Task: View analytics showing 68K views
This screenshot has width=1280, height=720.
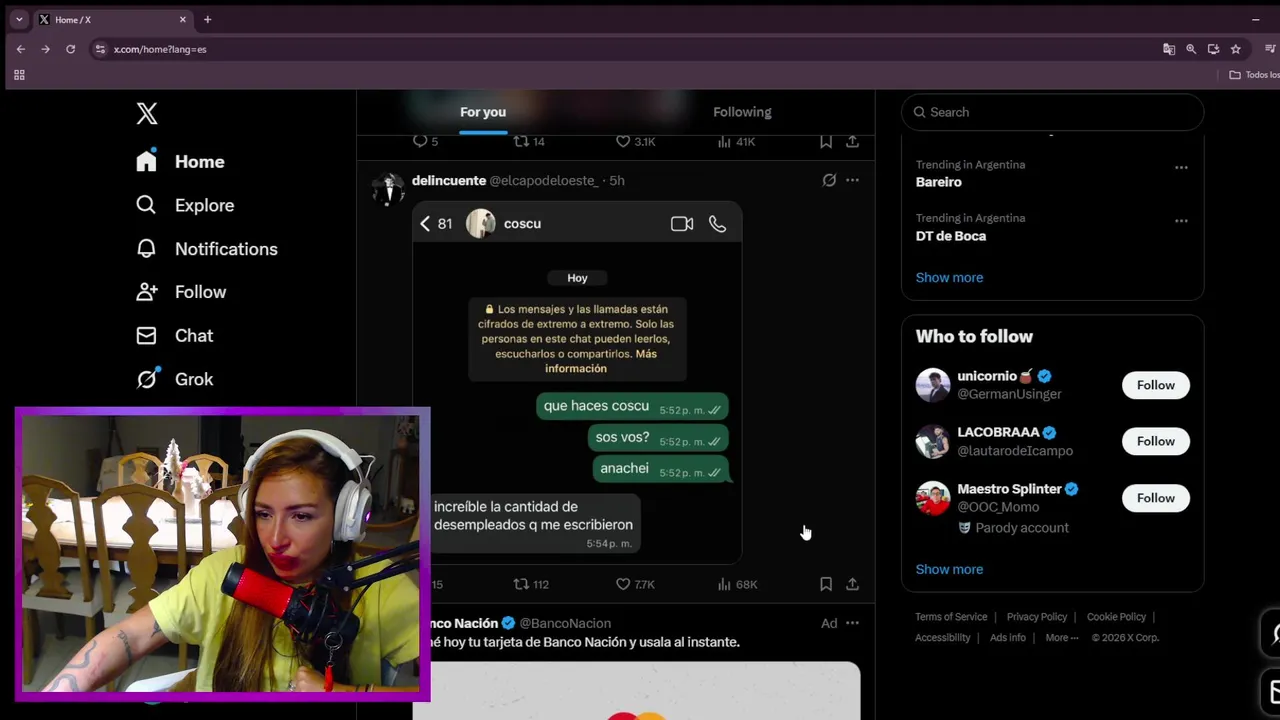Action: point(737,584)
